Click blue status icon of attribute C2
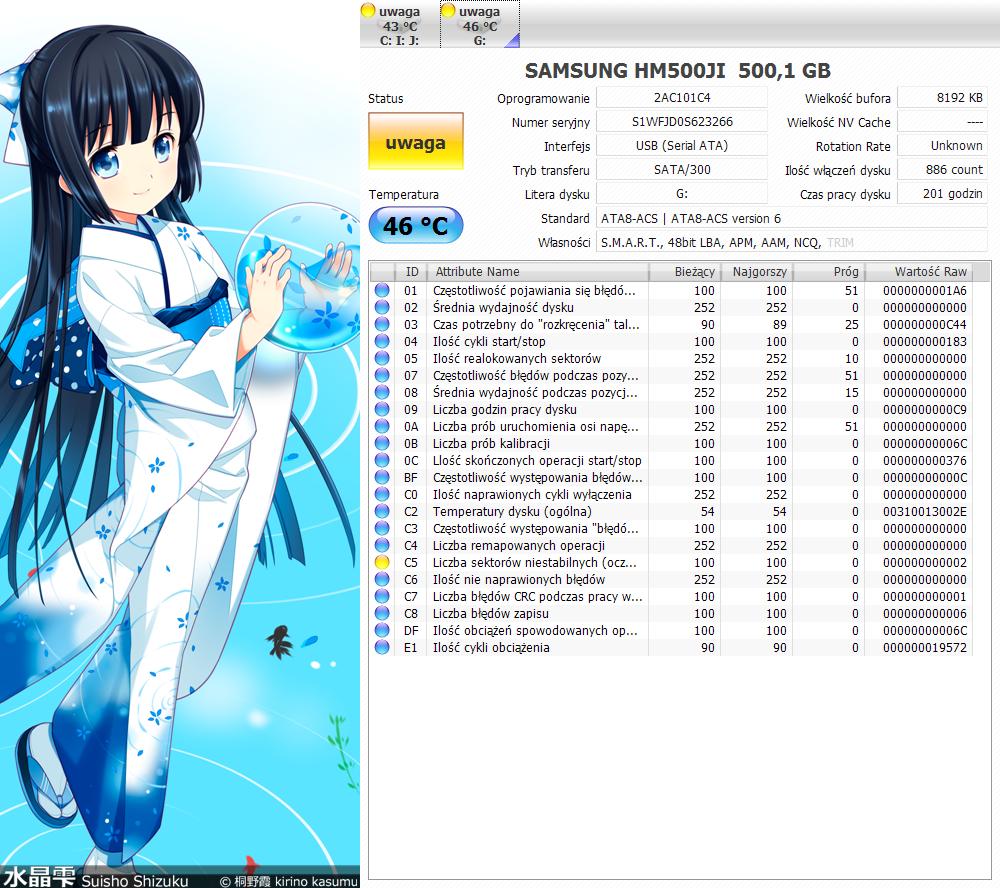This screenshot has width=1000, height=888. pos(382,512)
